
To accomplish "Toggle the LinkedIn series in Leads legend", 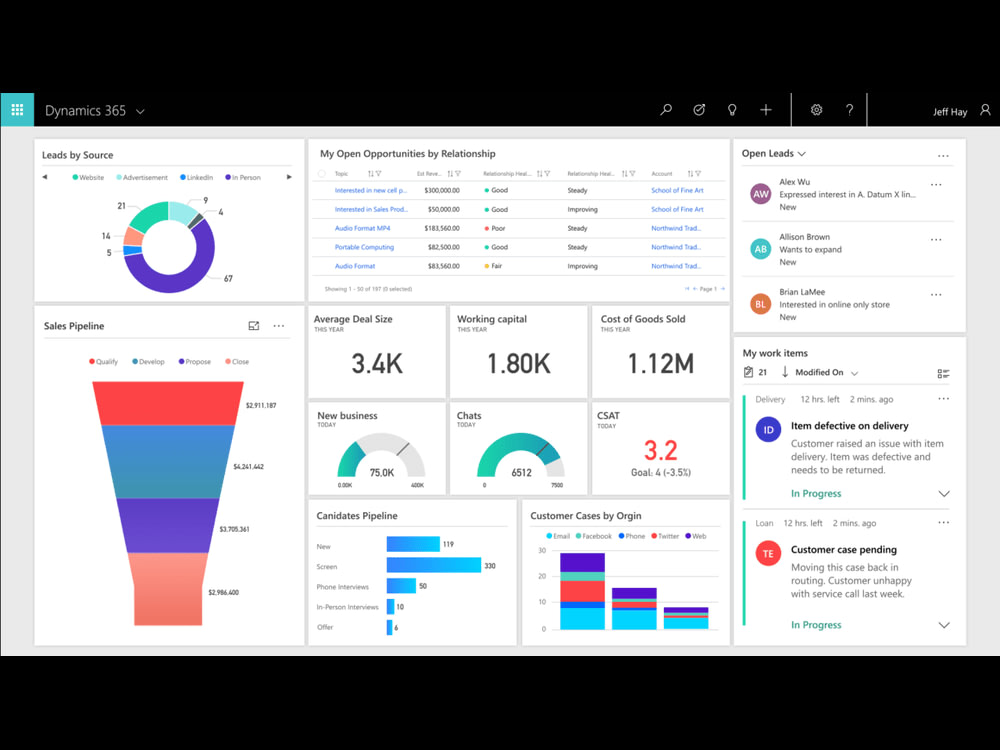I will (x=196, y=177).
